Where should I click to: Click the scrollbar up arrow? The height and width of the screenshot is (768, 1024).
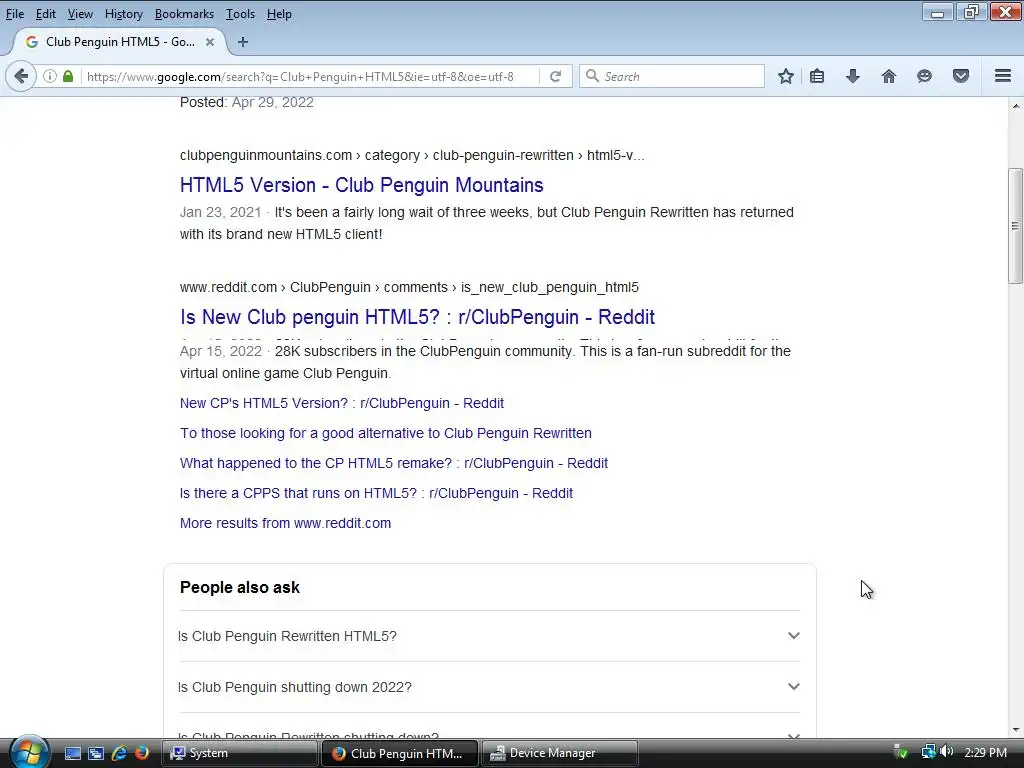tap(1015, 106)
